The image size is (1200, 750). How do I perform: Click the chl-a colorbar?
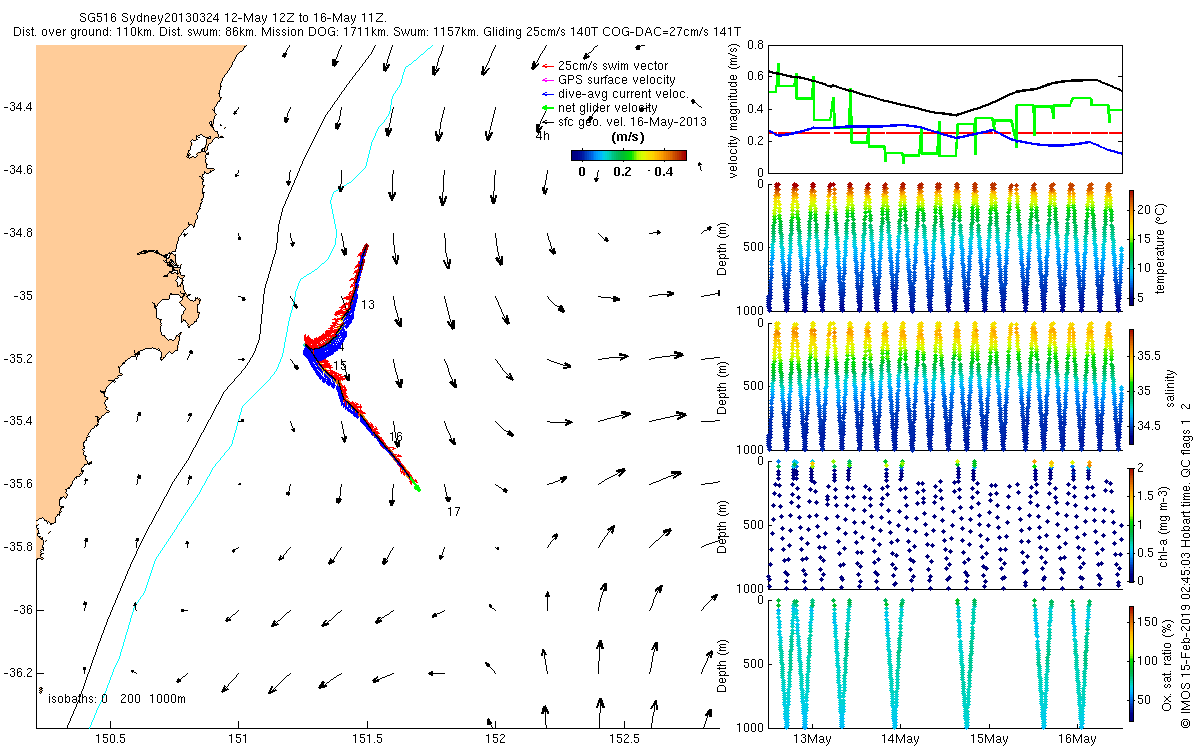click(x=1131, y=523)
